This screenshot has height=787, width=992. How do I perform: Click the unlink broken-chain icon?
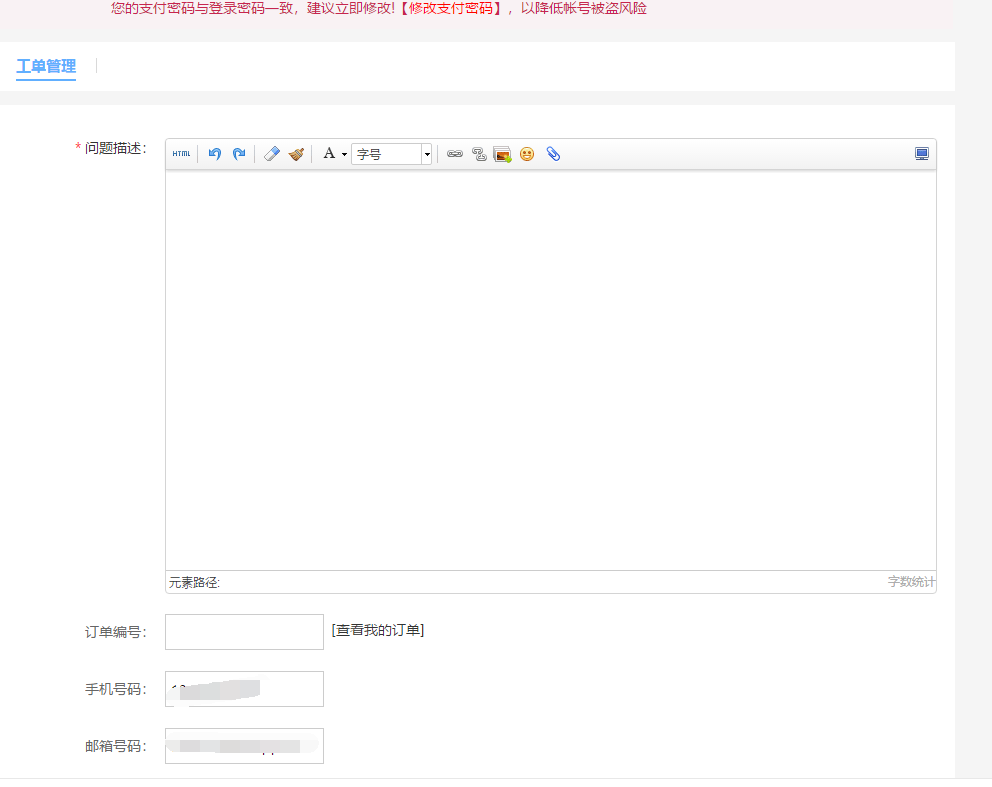(x=479, y=154)
